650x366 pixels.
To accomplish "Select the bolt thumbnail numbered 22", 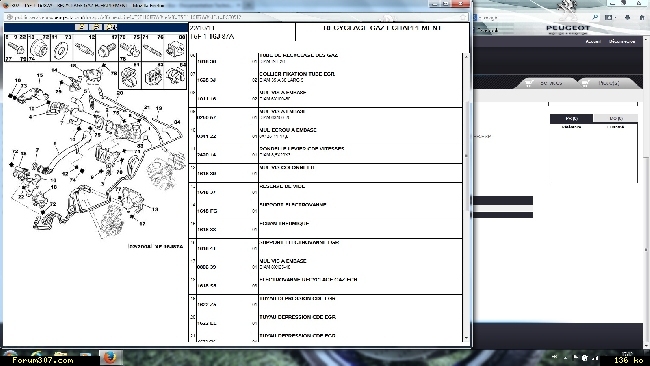I will (16, 48).
